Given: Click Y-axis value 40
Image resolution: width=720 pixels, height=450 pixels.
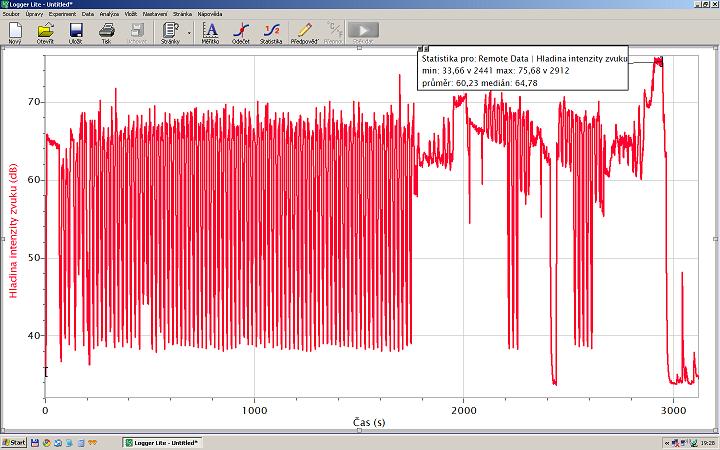Looking at the screenshot, I should pyautogui.click(x=34, y=336).
